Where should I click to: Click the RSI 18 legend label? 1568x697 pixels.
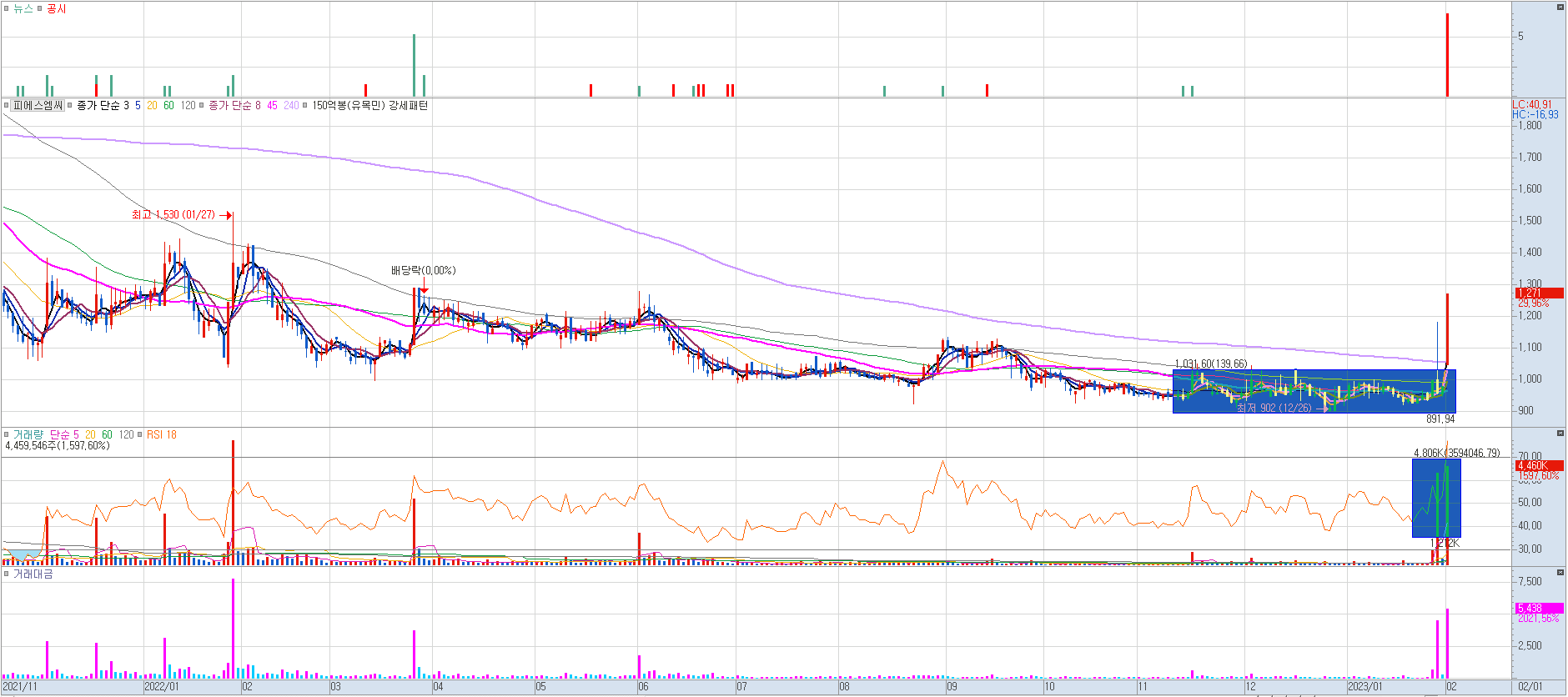click(x=162, y=434)
